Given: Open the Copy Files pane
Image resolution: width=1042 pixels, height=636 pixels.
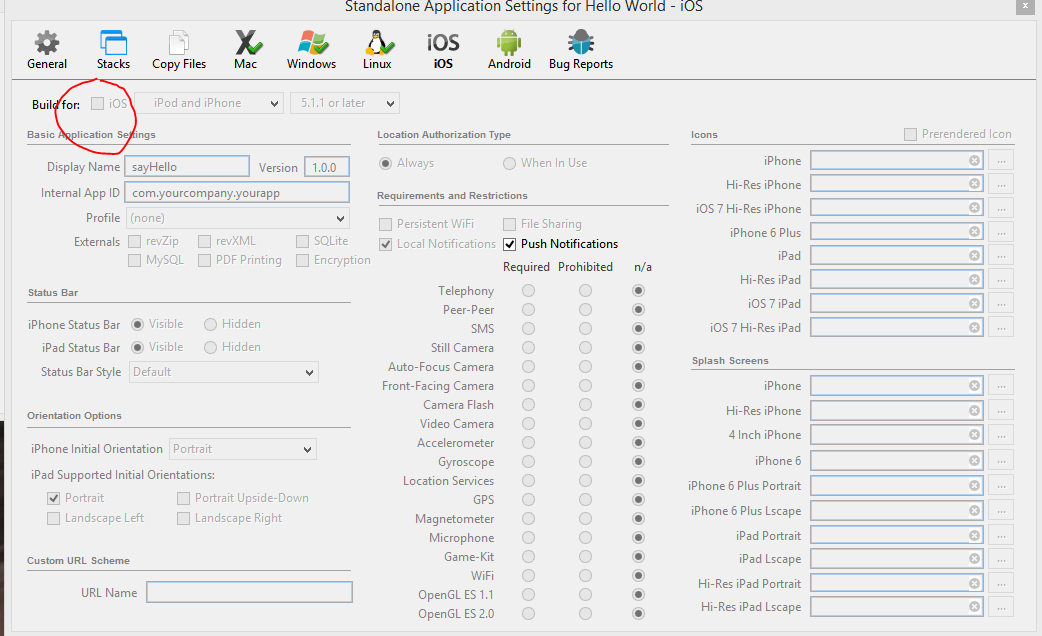Looking at the screenshot, I should pyautogui.click(x=179, y=50).
